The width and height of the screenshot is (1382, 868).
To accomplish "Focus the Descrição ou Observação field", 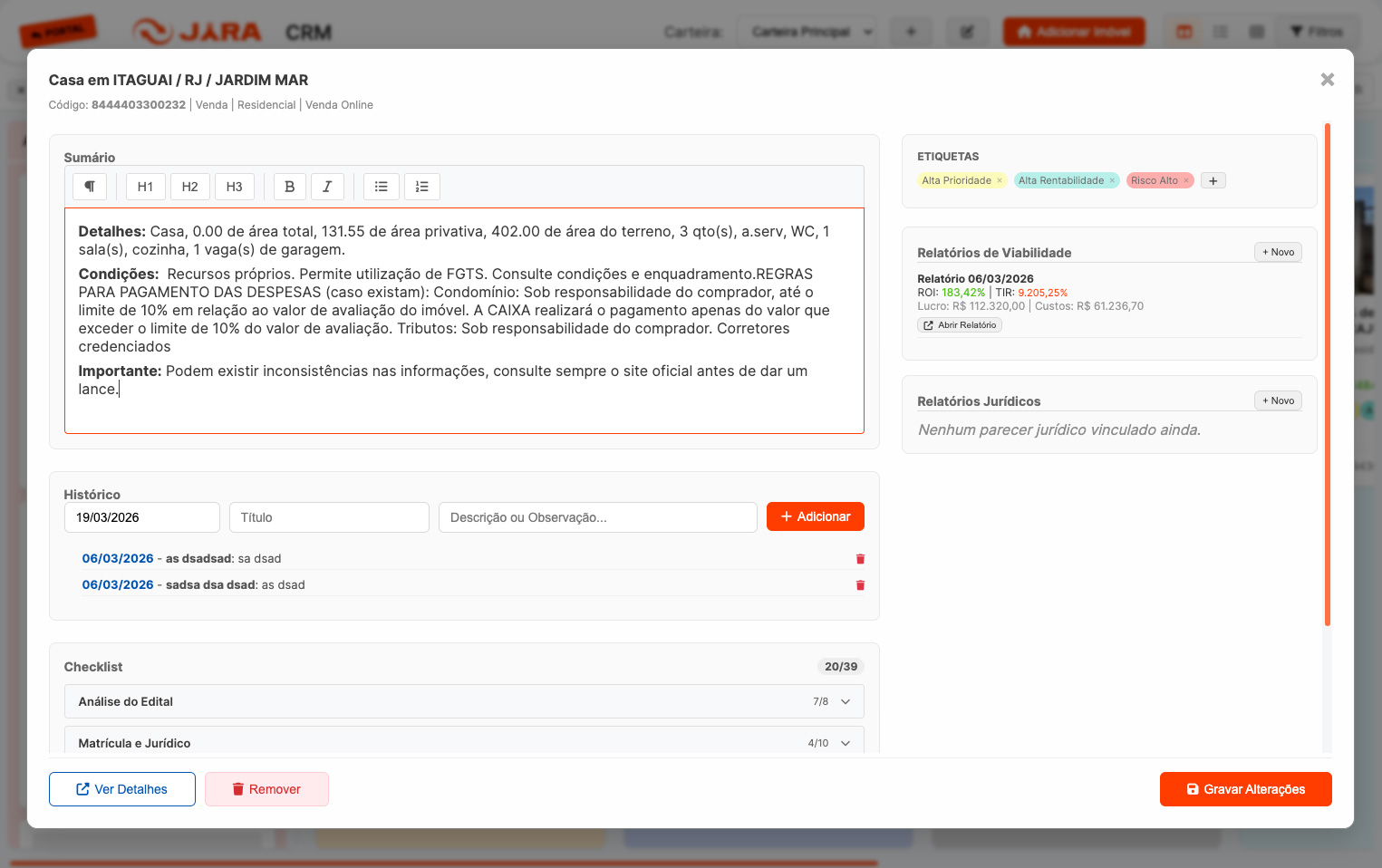I will click(598, 517).
